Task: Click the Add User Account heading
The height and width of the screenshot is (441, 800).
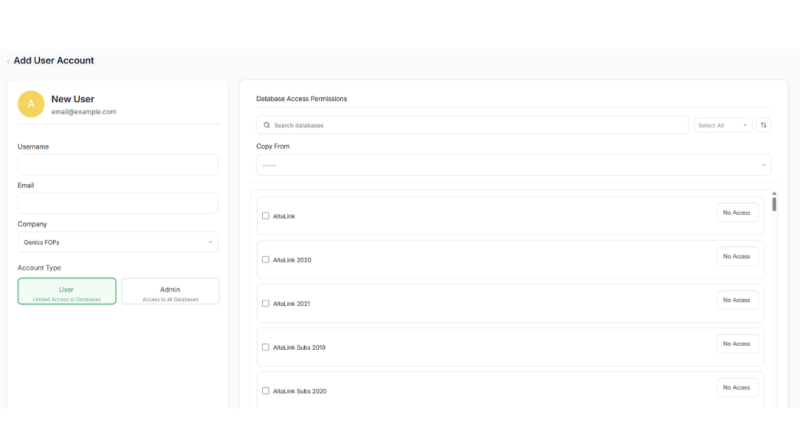Action: 54,61
